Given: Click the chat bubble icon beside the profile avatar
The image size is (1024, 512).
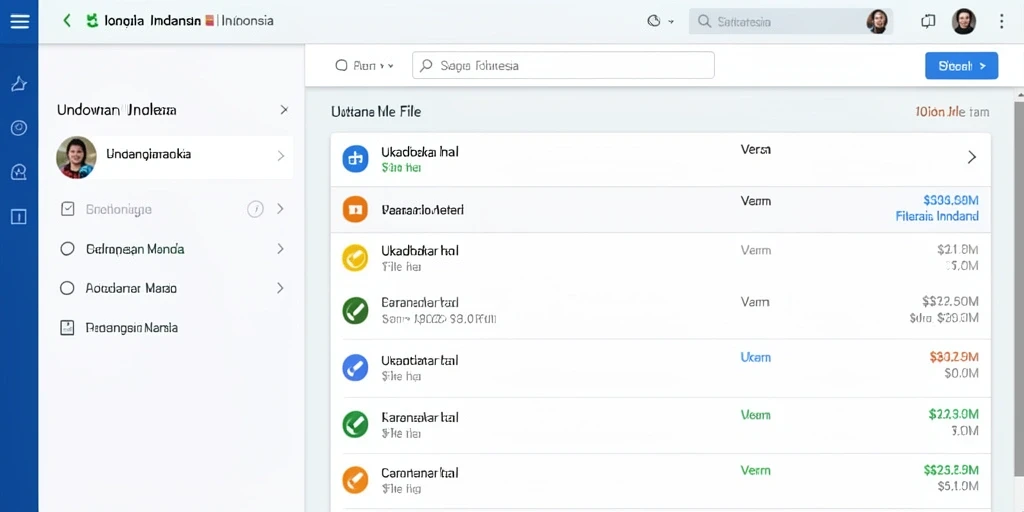Looking at the screenshot, I should tap(928, 22).
